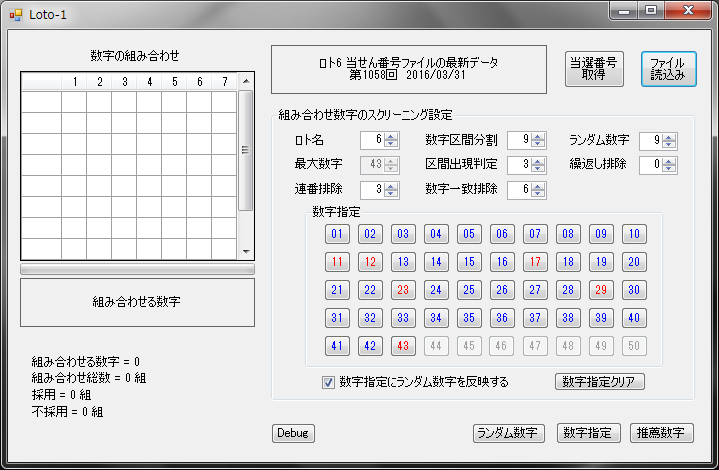Viewport: 719px width, 470px height.
Task: Click the grid's scroll down arrow
Action: point(246,251)
